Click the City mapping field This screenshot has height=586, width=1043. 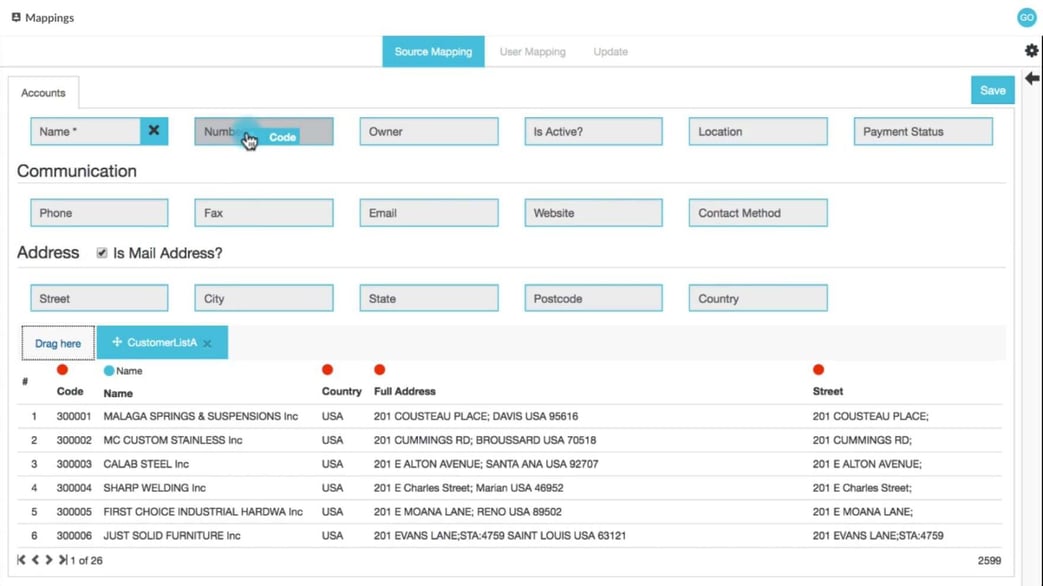(264, 298)
